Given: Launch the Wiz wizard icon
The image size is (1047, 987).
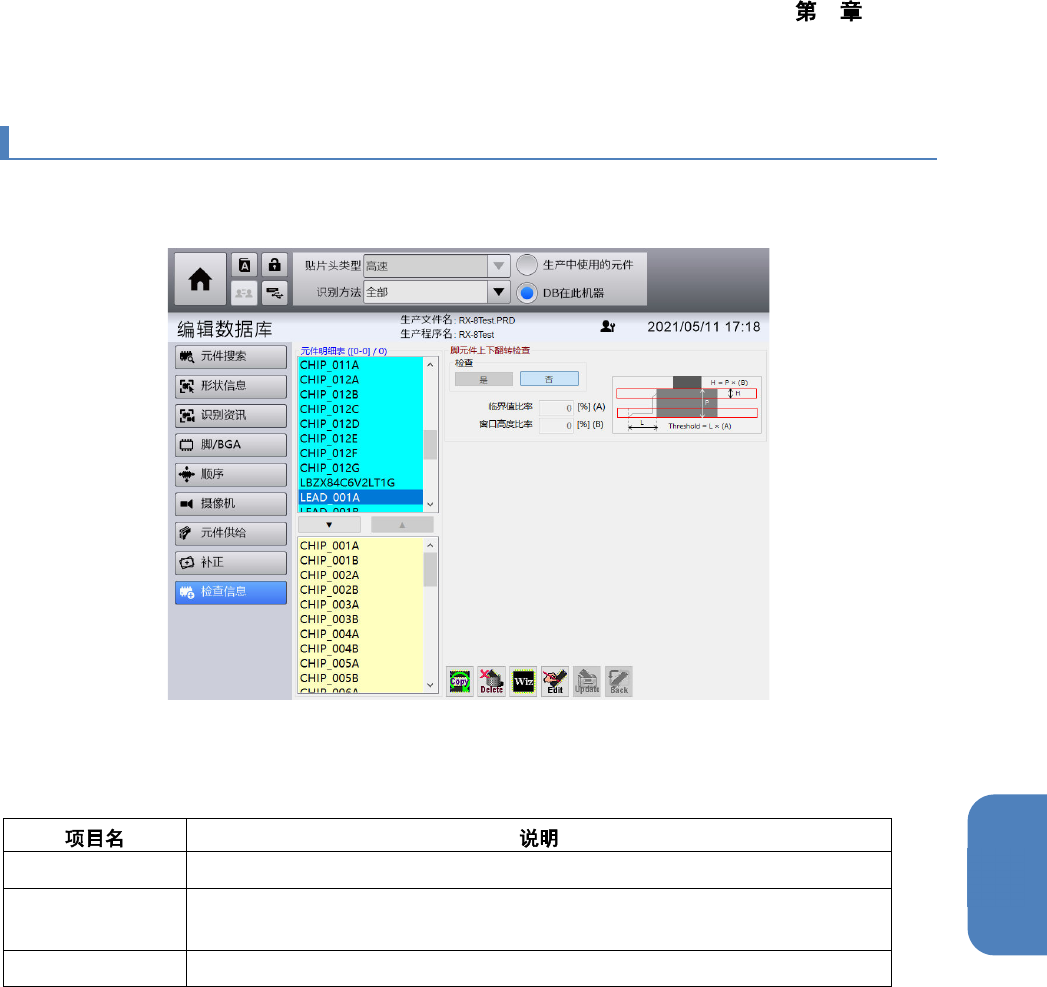Looking at the screenshot, I should pos(524,682).
